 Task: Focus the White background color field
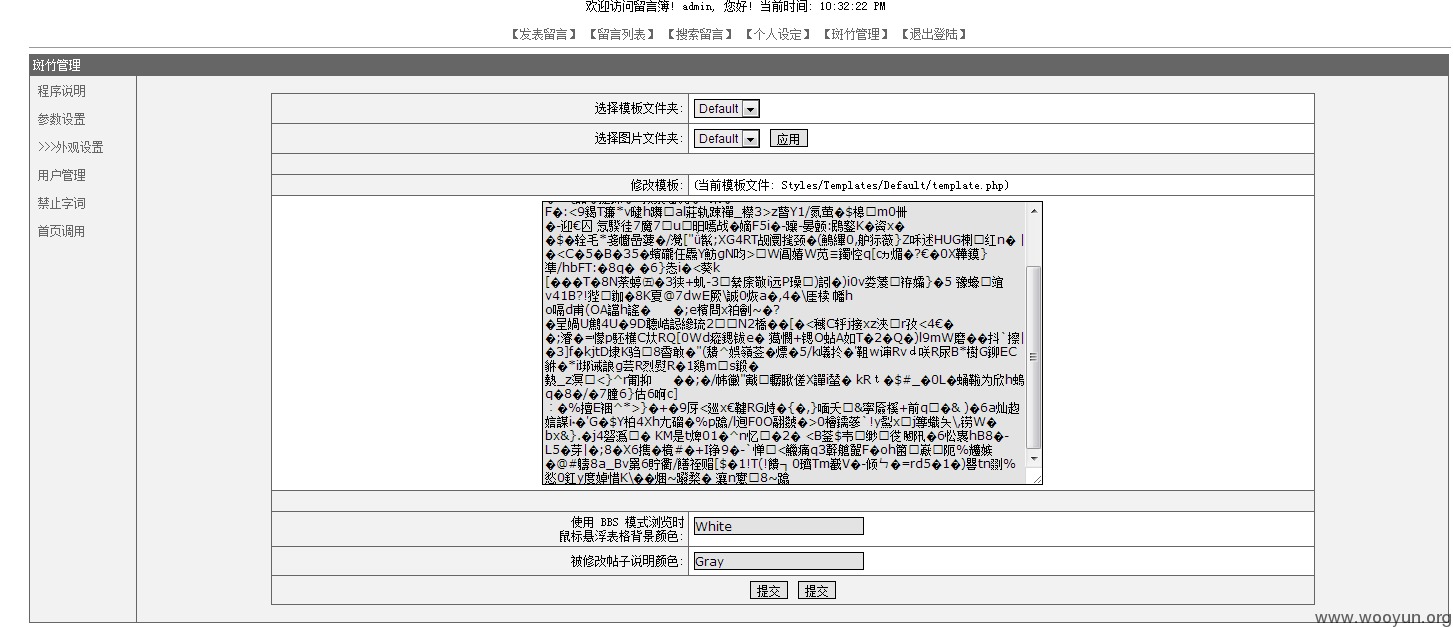[778, 526]
